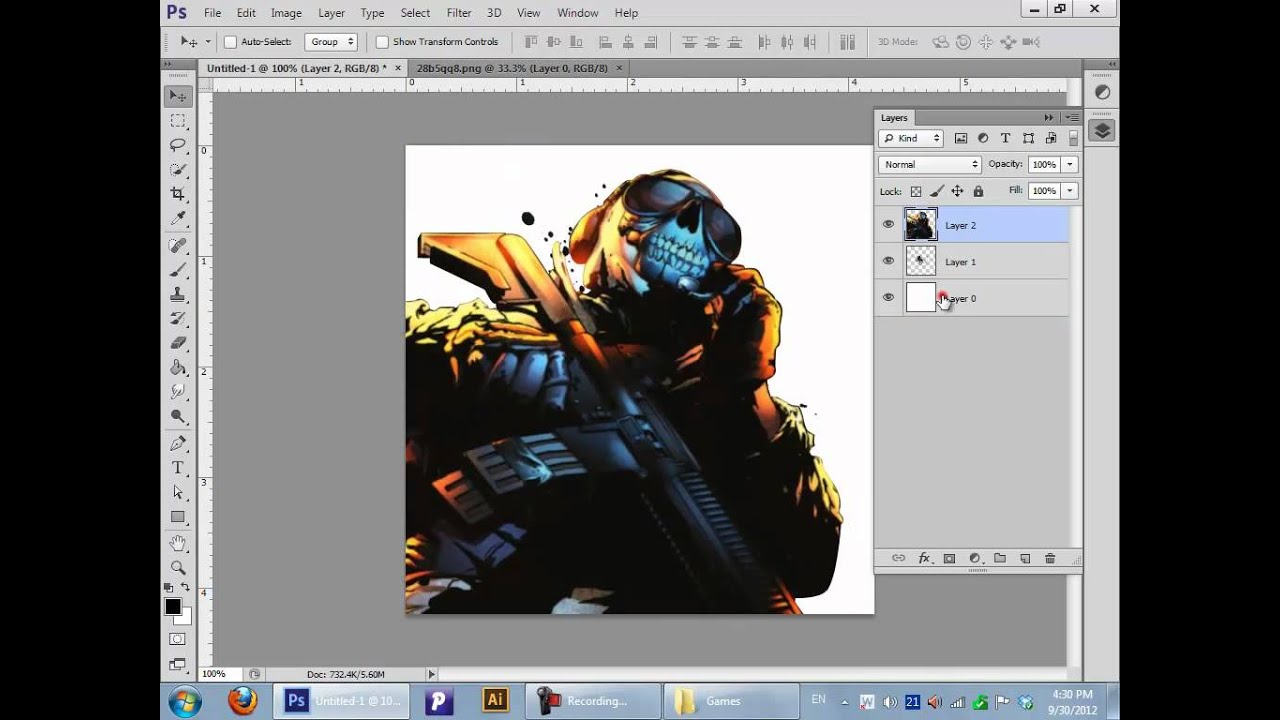This screenshot has height=720, width=1280.
Task: Toggle Lock all padlock icon
Action: [978, 191]
